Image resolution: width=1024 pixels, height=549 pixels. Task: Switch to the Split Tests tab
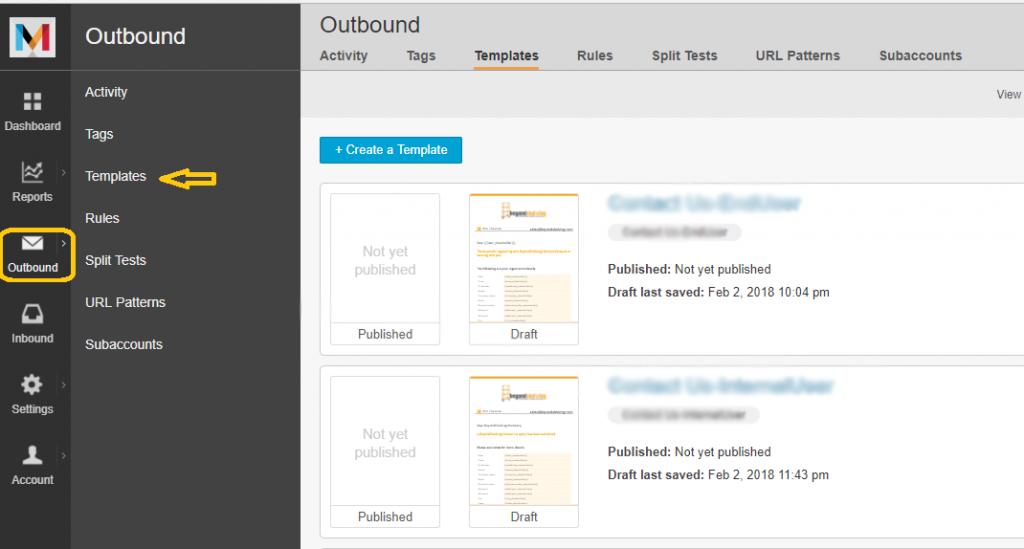pos(684,56)
